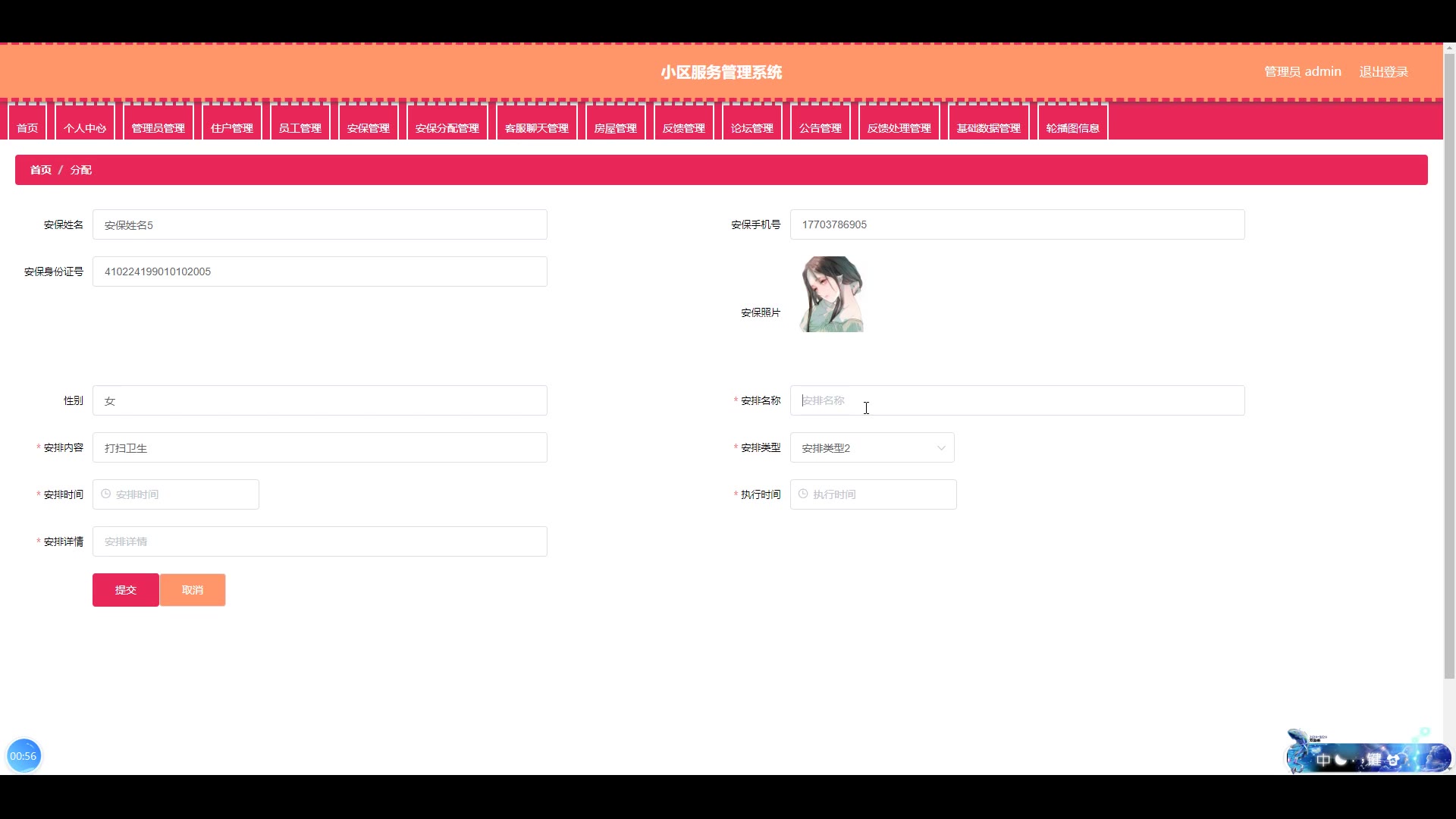Click the clock icon in 安排时间 field
1456x819 pixels.
(106, 494)
